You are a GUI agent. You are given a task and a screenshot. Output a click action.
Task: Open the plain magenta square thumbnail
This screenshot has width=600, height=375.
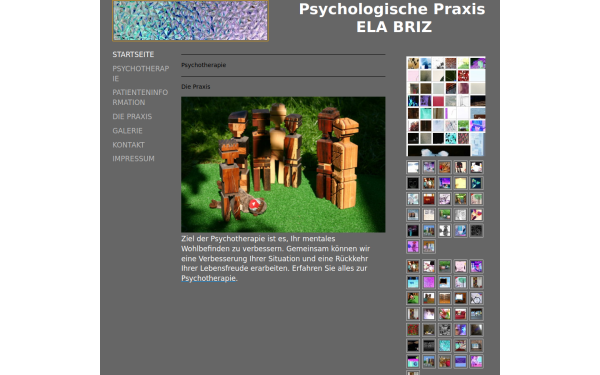coord(429,282)
